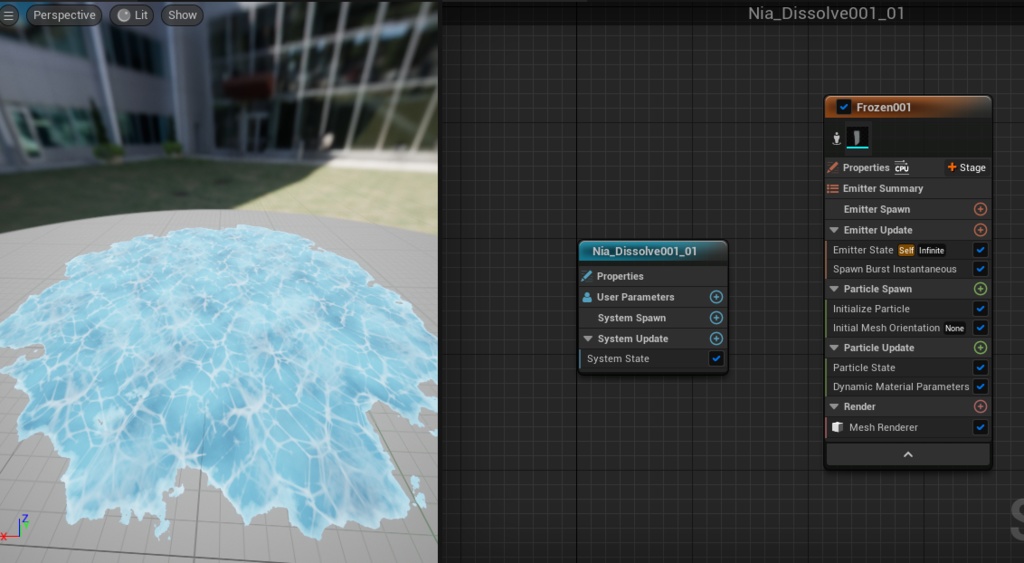Select the Frozen001 mesh renderer thumbnail
The image size is (1024, 563).
click(x=857, y=138)
